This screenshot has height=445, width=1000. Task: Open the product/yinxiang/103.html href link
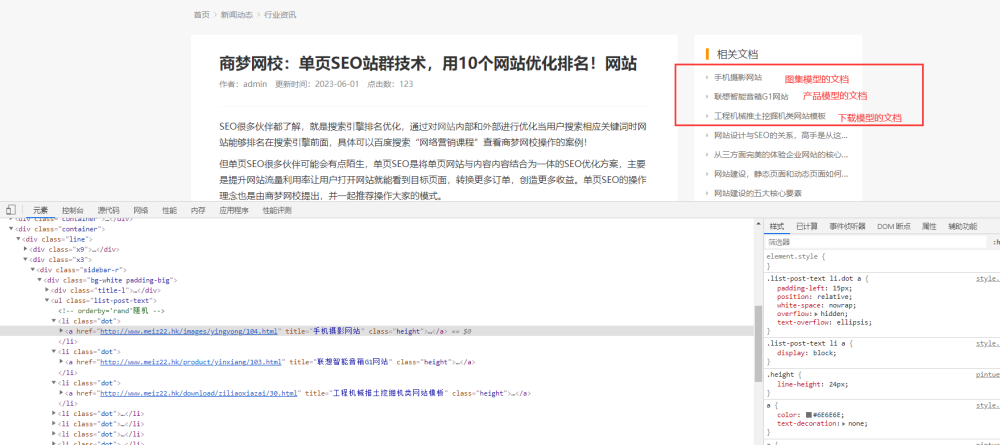click(x=190, y=362)
